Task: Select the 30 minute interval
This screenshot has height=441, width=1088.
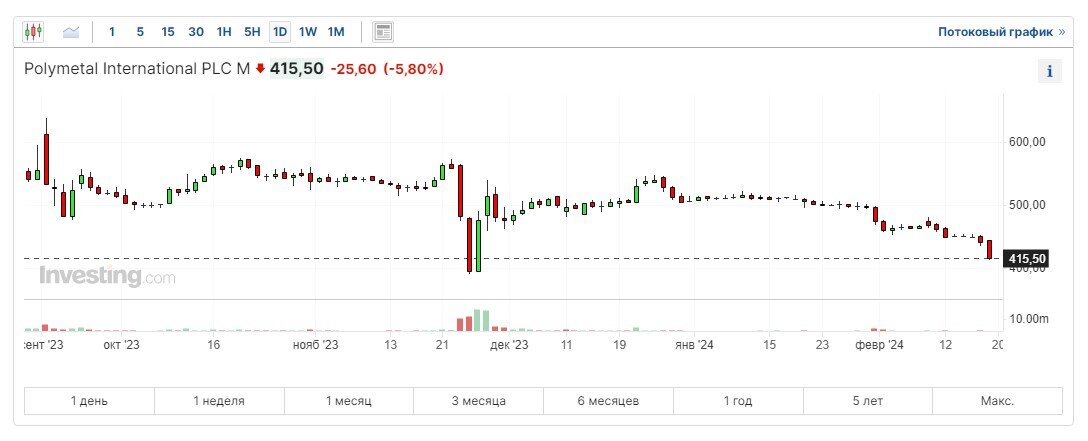Action: tap(196, 31)
